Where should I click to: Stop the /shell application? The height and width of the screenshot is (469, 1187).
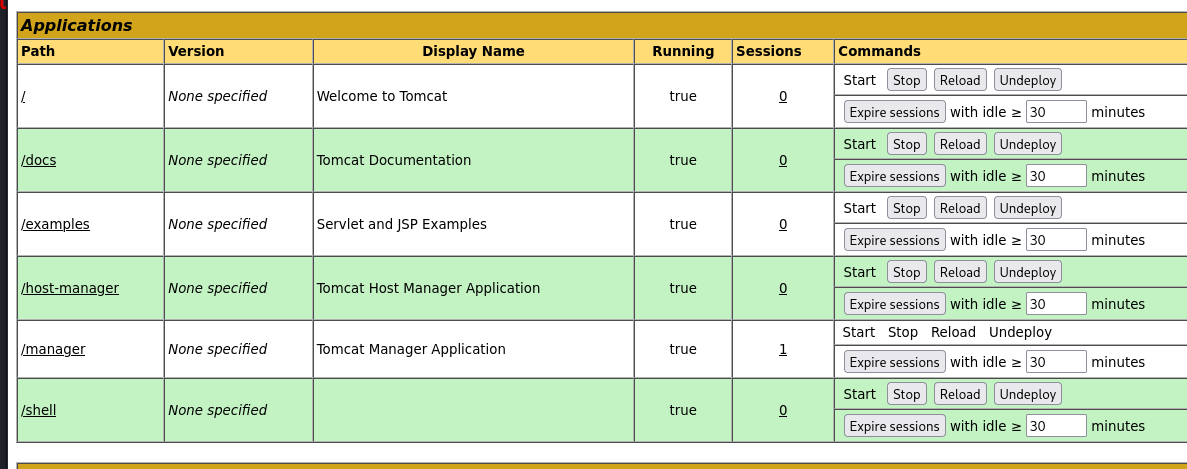tap(906, 394)
